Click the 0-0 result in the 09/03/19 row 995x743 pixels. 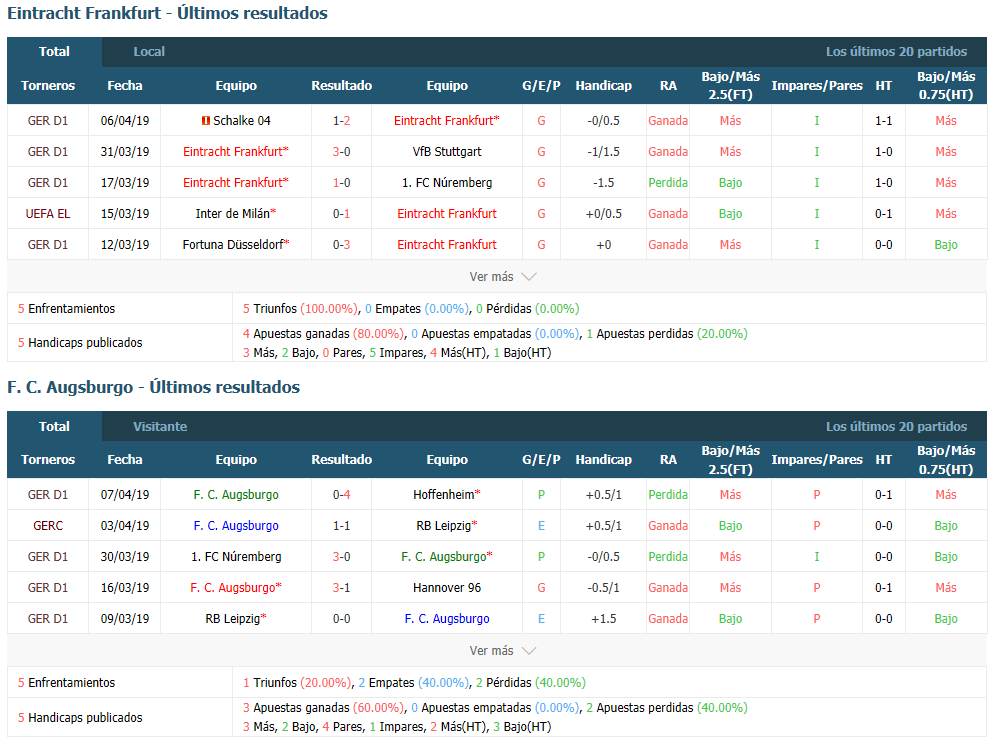tap(341, 619)
